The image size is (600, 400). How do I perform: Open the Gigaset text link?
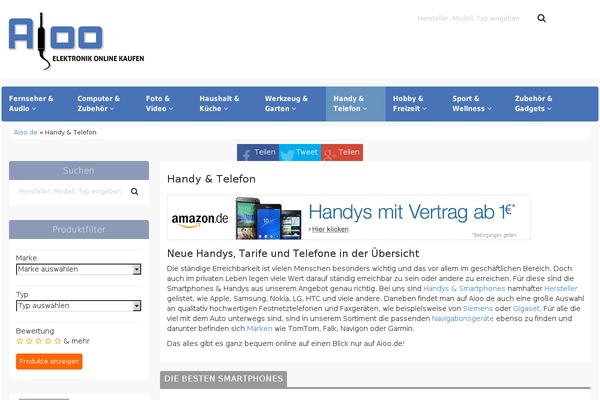526,309
